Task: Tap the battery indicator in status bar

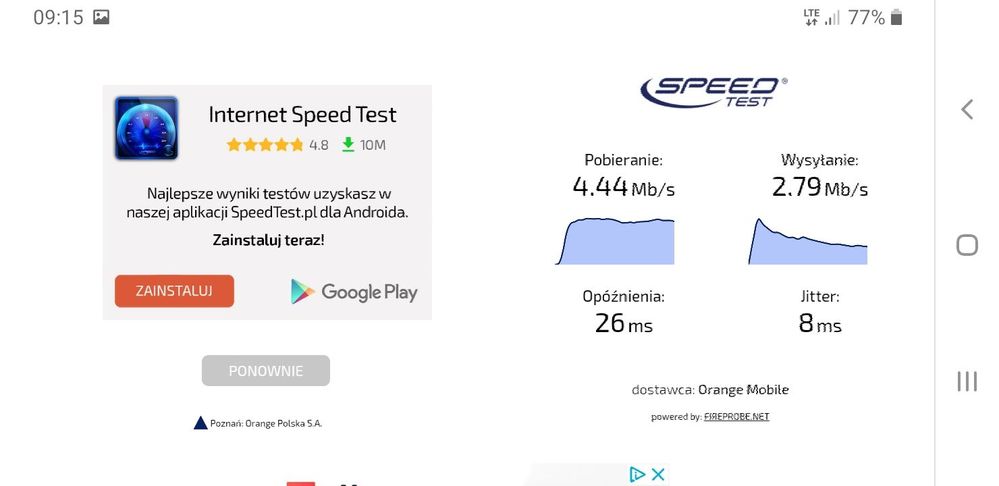Action: click(x=896, y=17)
